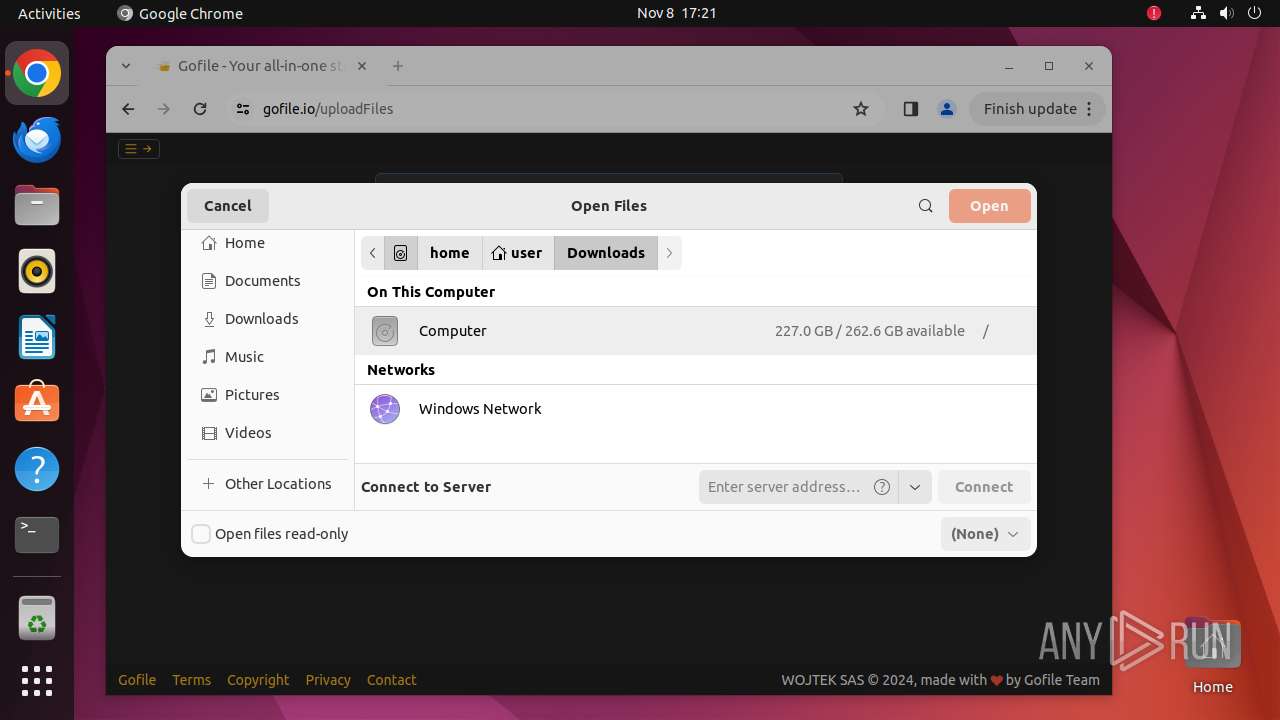This screenshot has width=1280, height=720.
Task: Click the Connect button
Action: coord(984,487)
